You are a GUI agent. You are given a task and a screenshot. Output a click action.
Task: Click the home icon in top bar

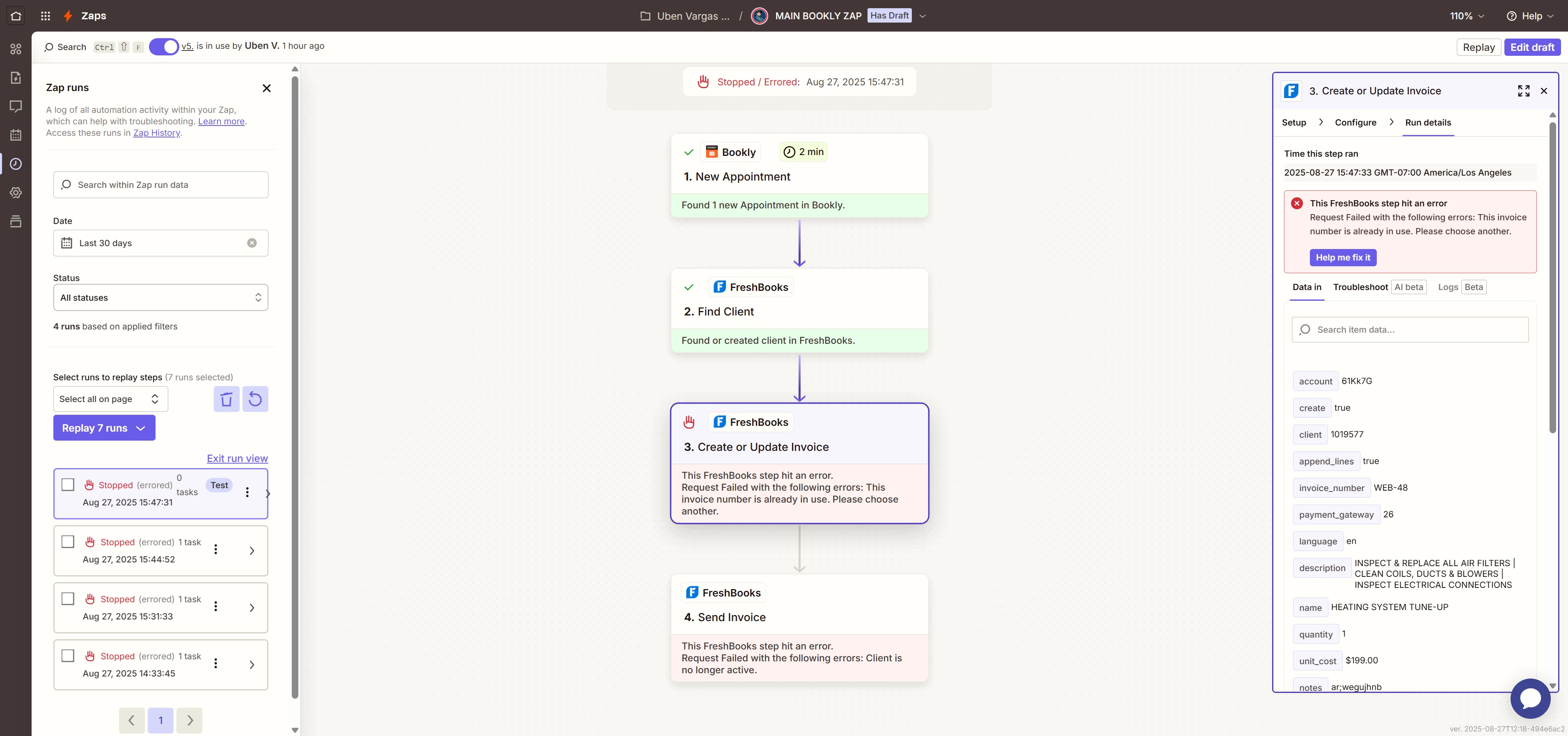point(16,16)
